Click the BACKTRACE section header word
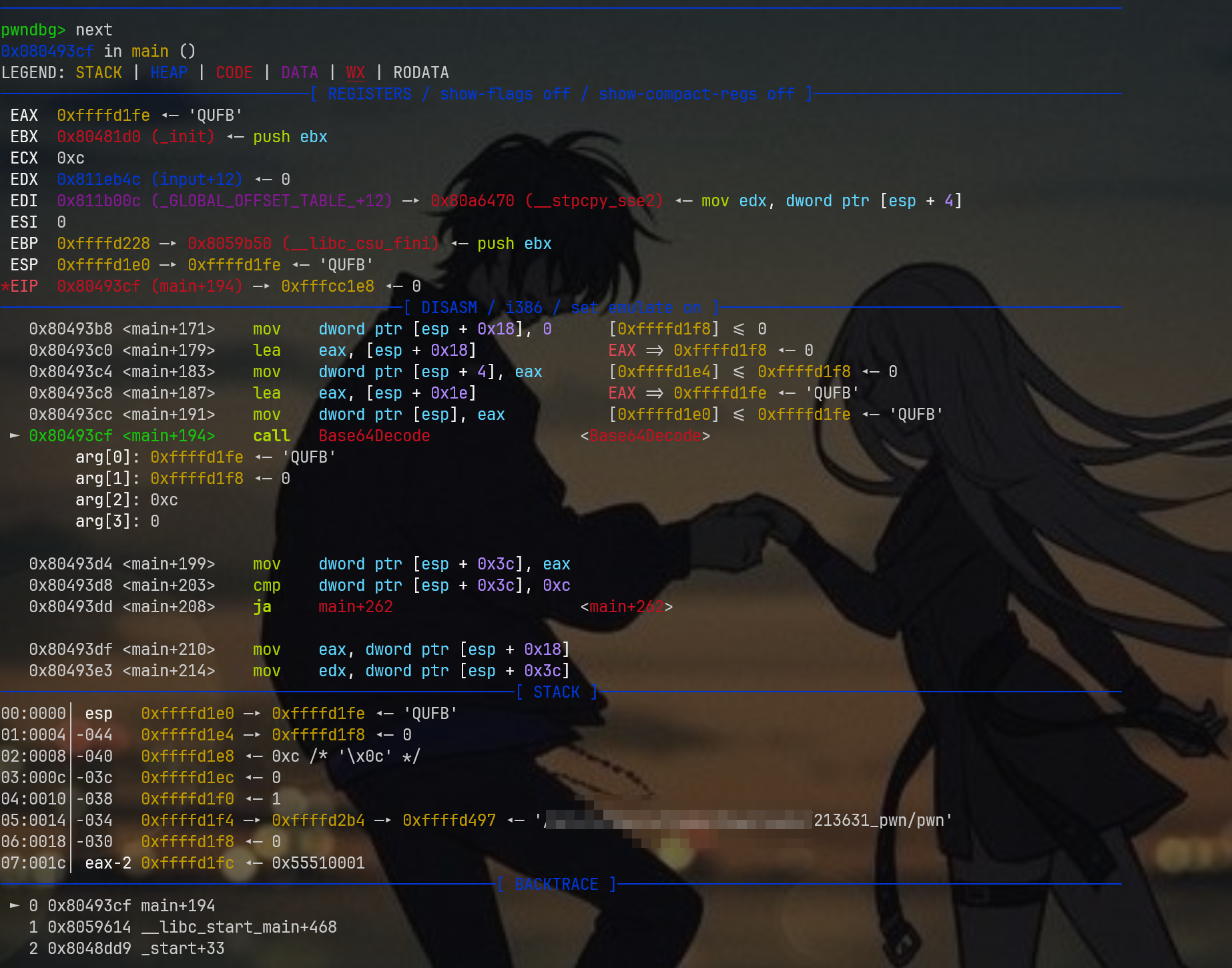The image size is (1232, 968). [557, 885]
